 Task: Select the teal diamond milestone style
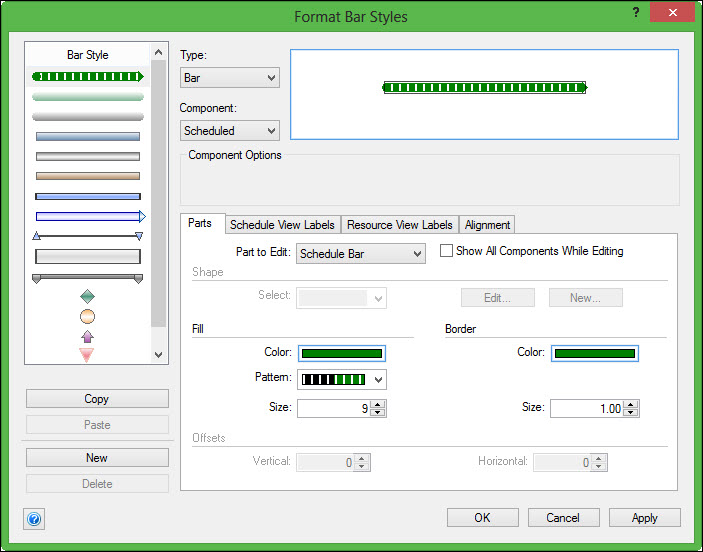coord(87,296)
